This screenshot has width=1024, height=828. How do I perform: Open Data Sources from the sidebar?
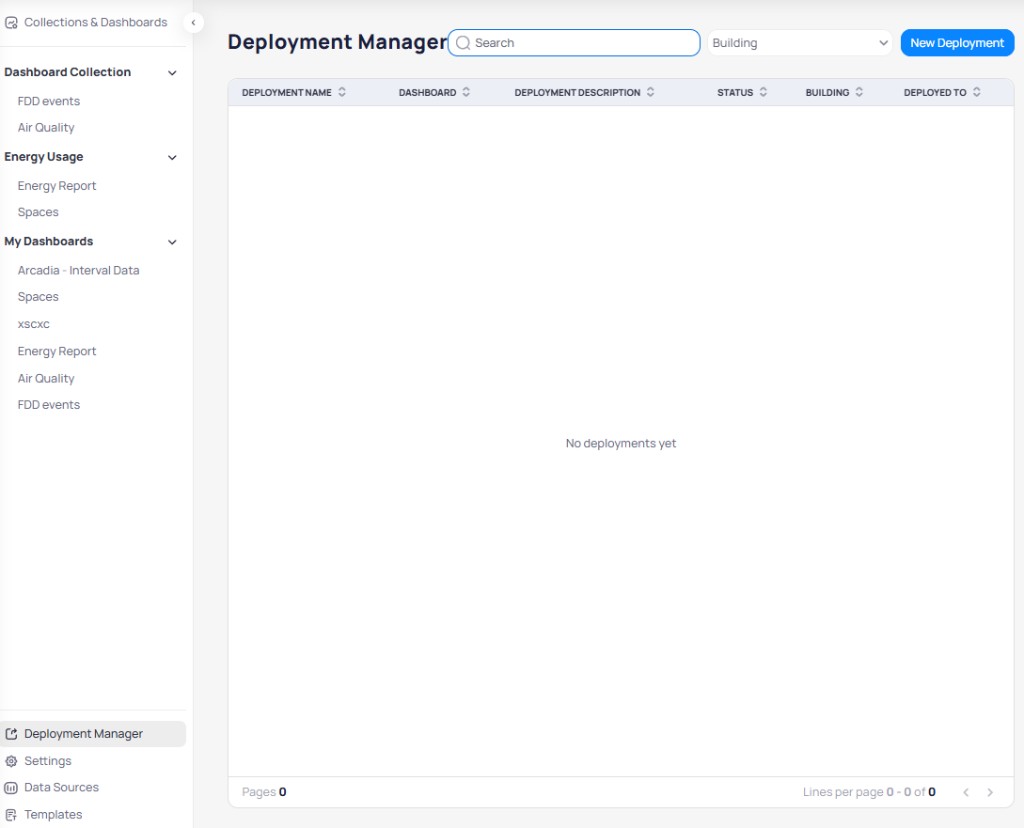tap(61, 788)
